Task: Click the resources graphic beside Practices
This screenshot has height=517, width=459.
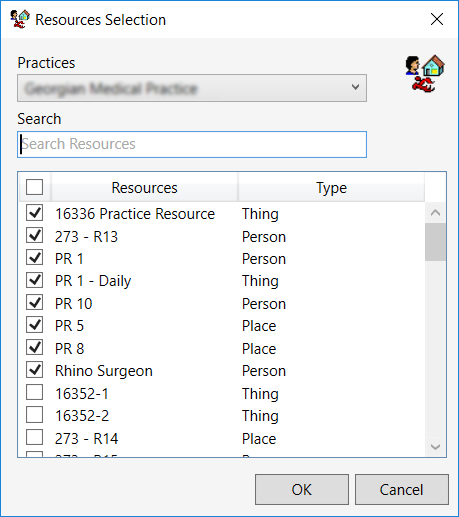Action: (425, 74)
